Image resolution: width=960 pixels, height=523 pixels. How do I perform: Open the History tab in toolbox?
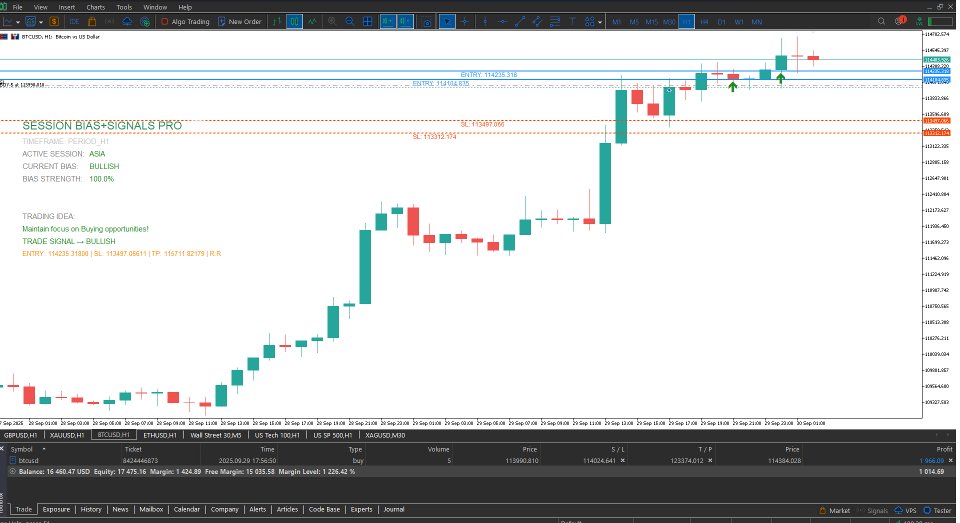(91, 510)
